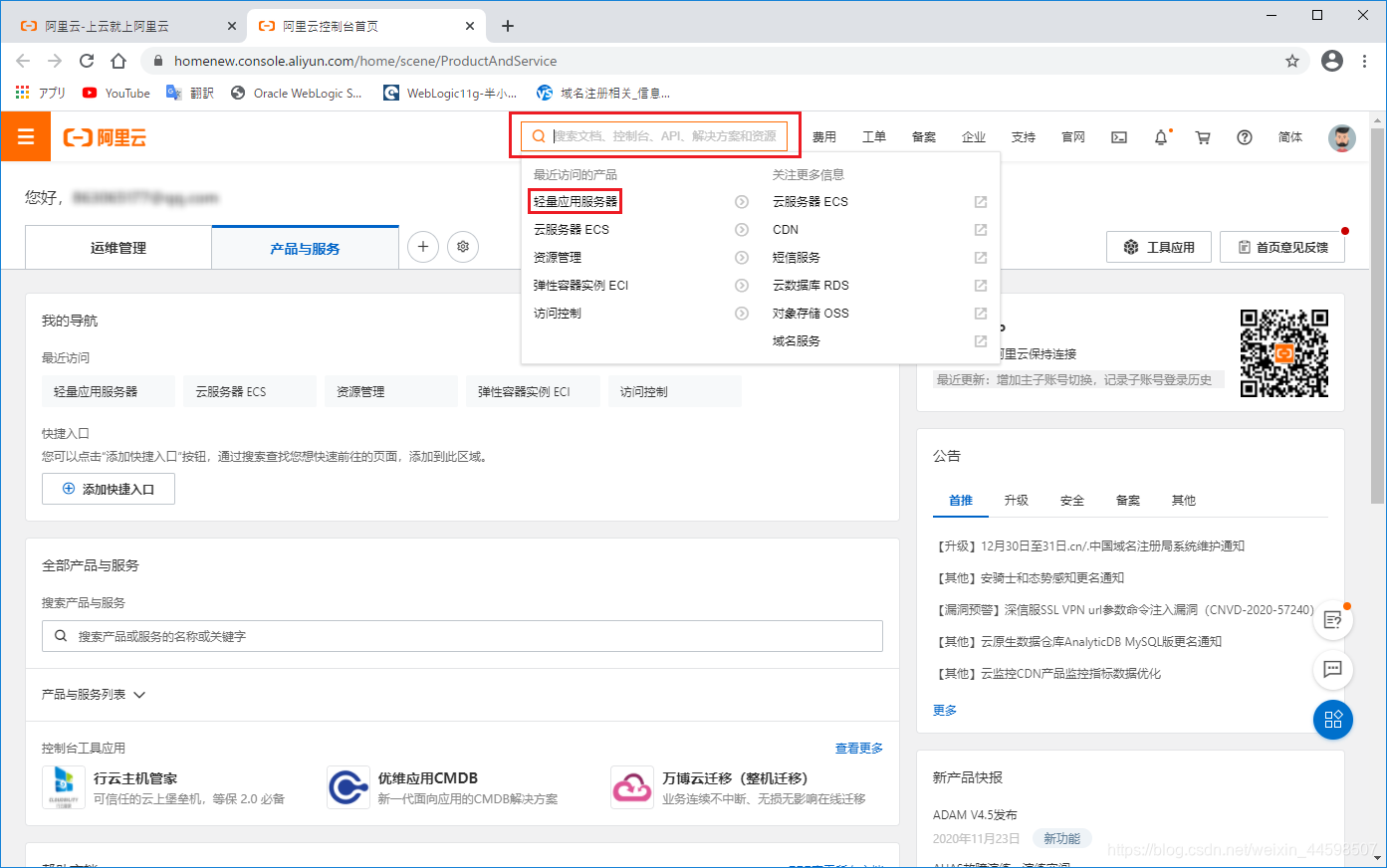Screen dimensions: 1387x868
Task: Open the notification bell
Action: [x=1161, y=137]
